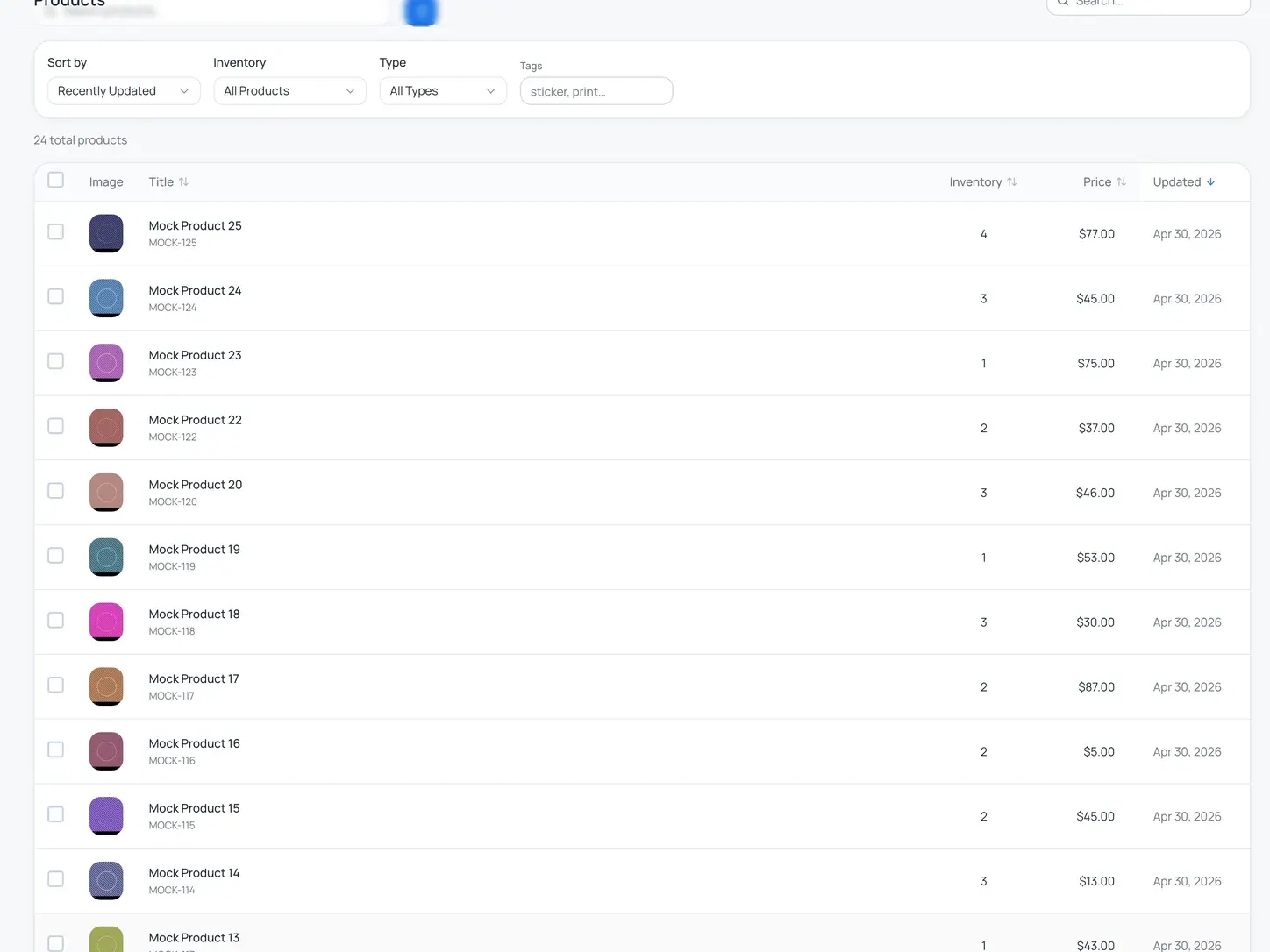
Task: Open the All Types dropdown
Action: point(443,91)
